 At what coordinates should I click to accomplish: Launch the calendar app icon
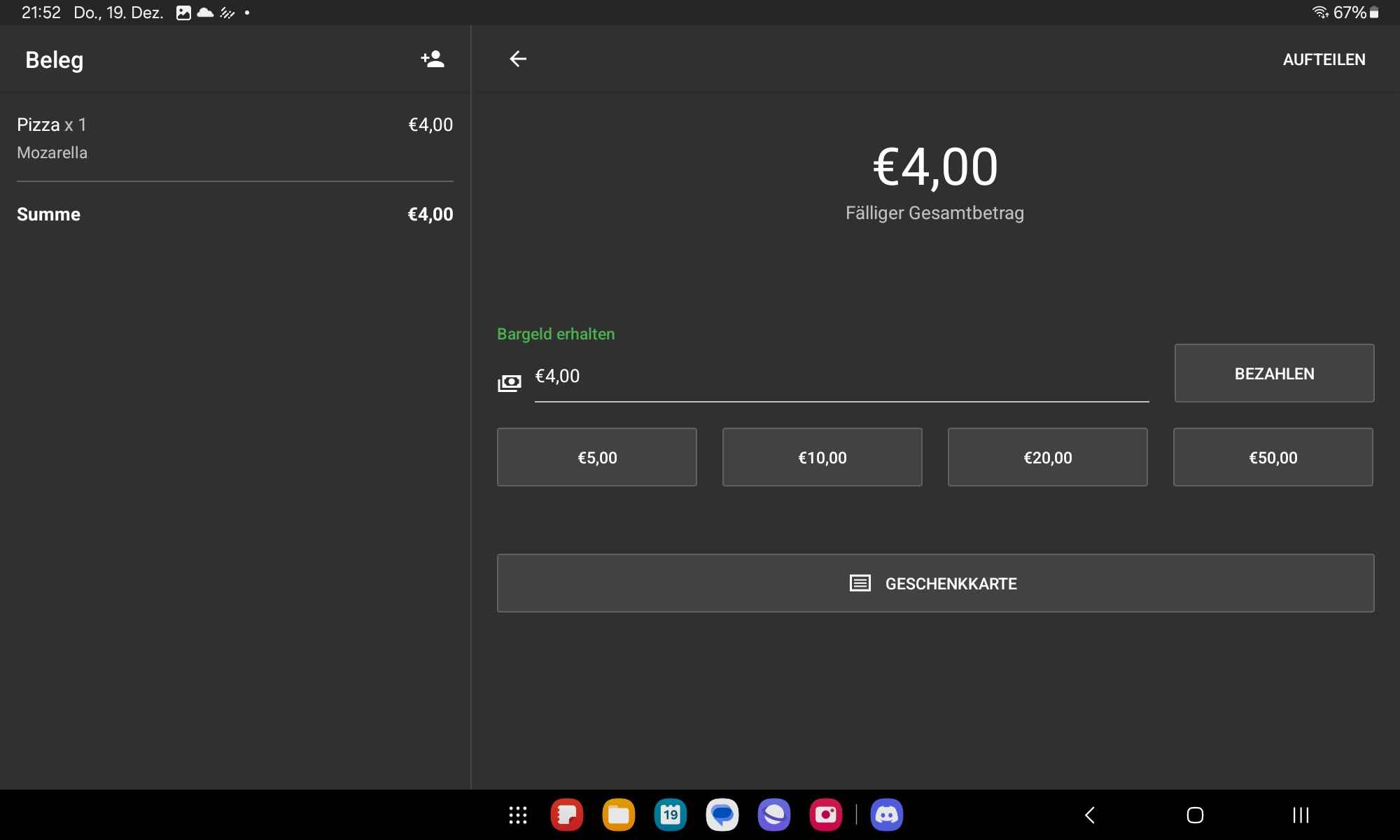pyautogui.click(x=670, y=815)
